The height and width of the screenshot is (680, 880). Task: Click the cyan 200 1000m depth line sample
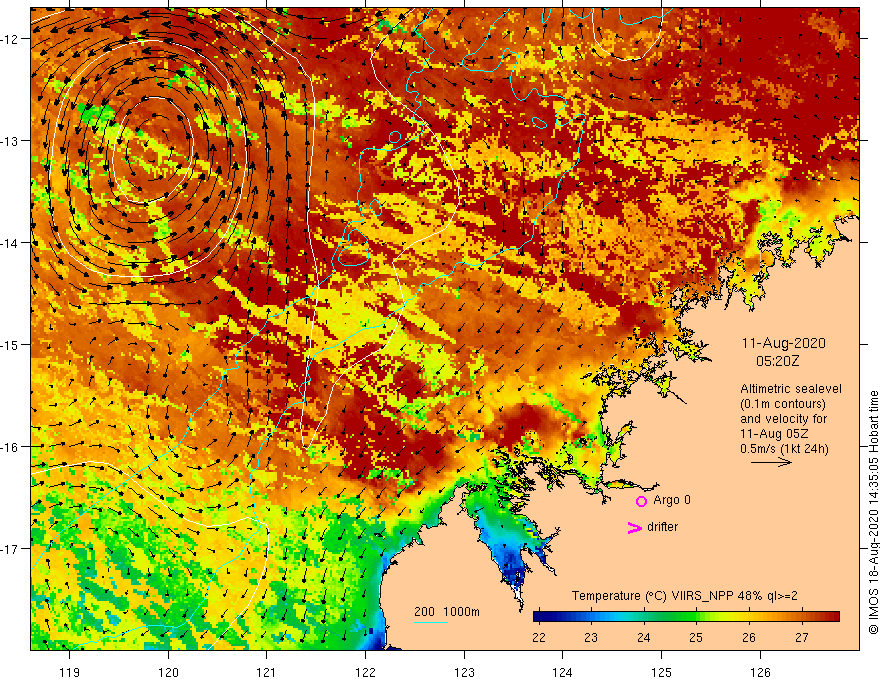(430, 622)
